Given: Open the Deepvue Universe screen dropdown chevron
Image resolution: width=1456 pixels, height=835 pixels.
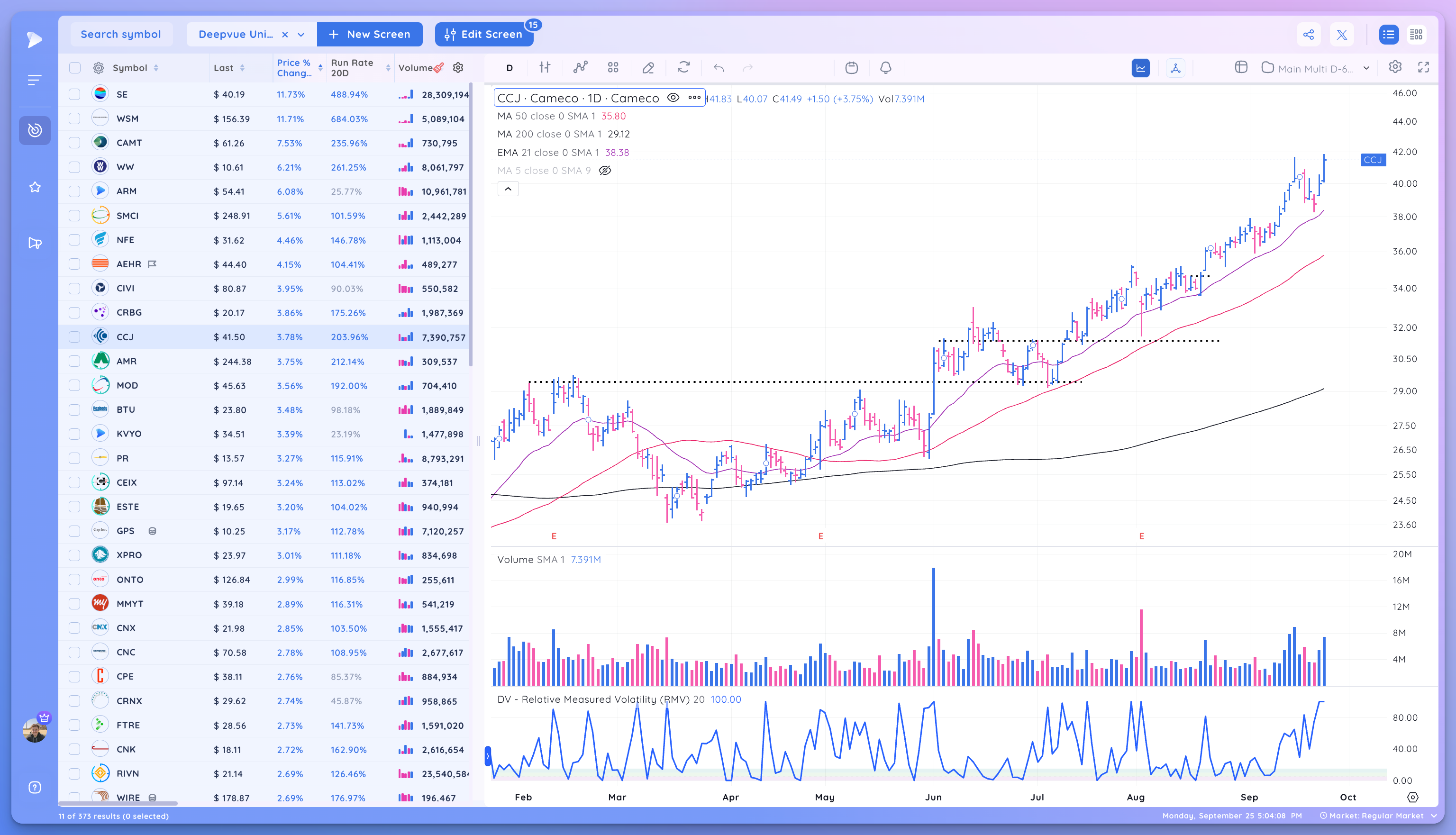Looking at the screenshot, I should tap(301, 35).
